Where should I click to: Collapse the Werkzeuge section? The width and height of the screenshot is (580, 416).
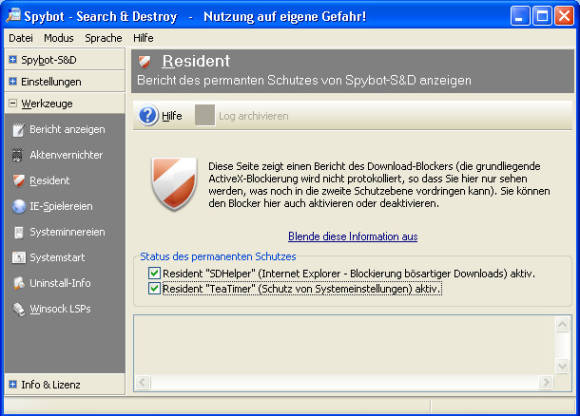(x=13, y=103)
